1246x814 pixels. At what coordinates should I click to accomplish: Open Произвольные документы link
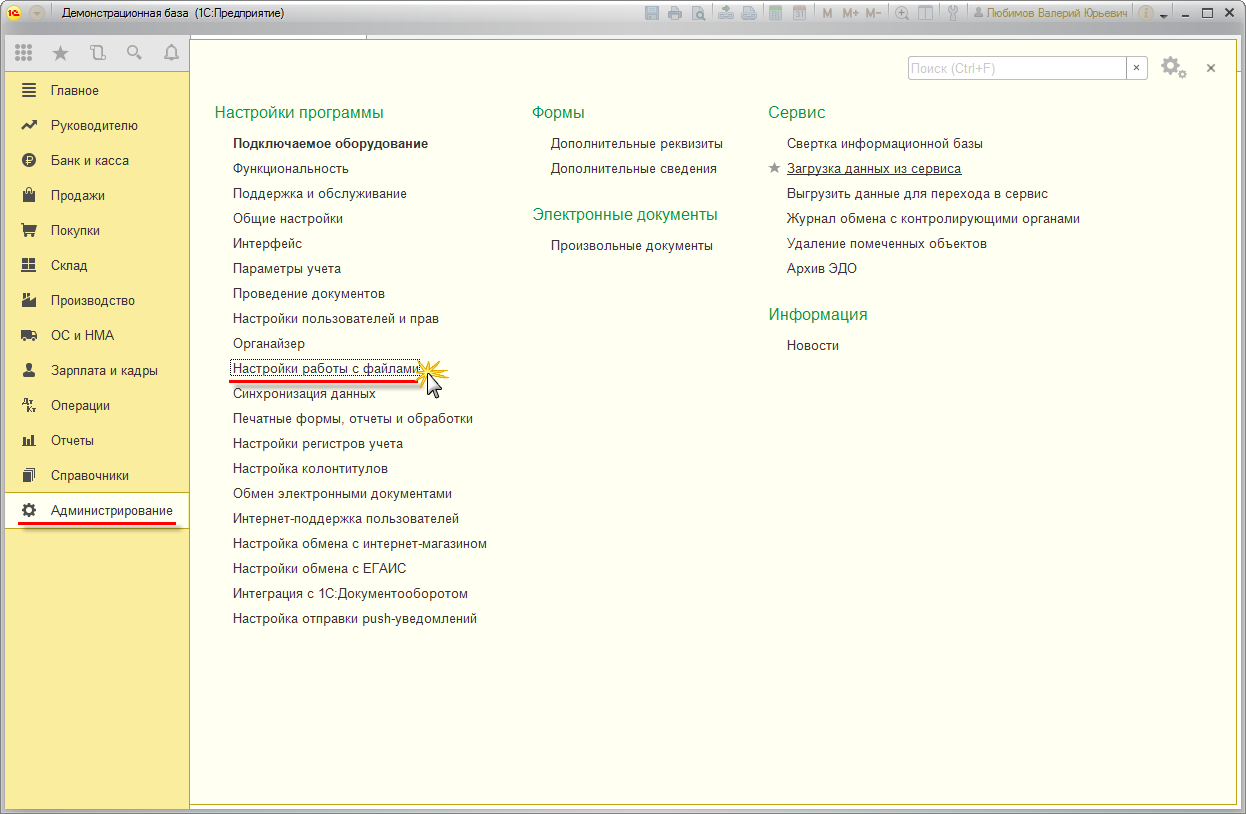click(632, 245)
